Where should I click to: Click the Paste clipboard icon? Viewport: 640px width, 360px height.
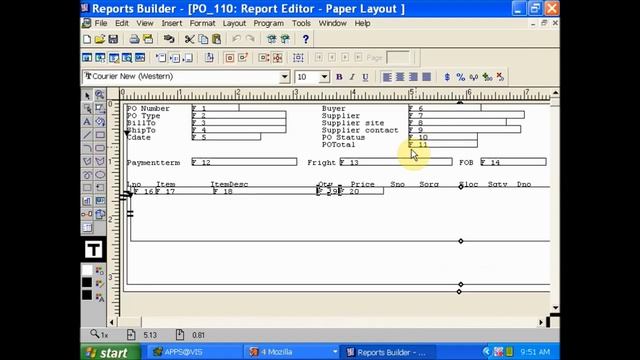216,39
